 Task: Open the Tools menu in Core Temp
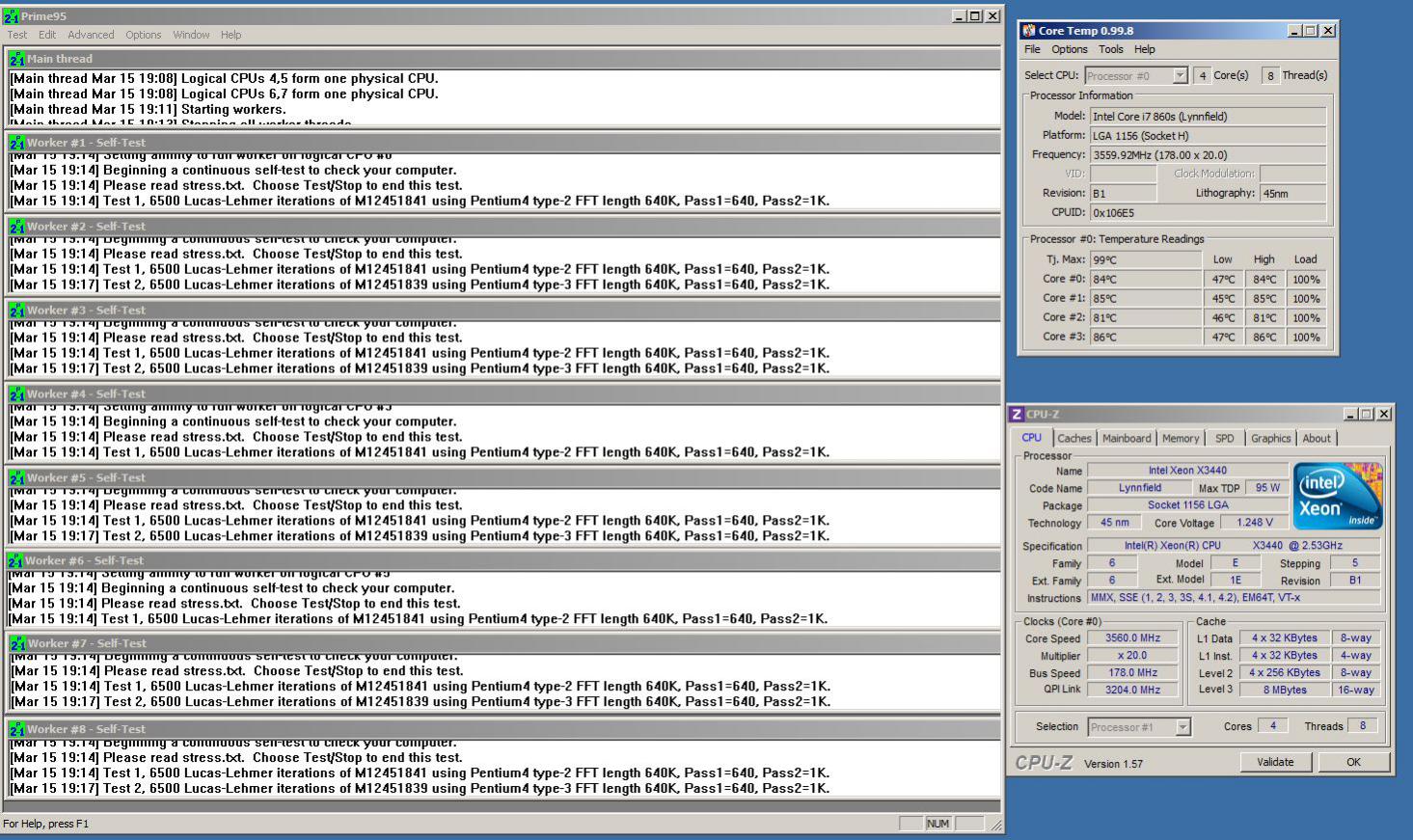click(1111, 49)
